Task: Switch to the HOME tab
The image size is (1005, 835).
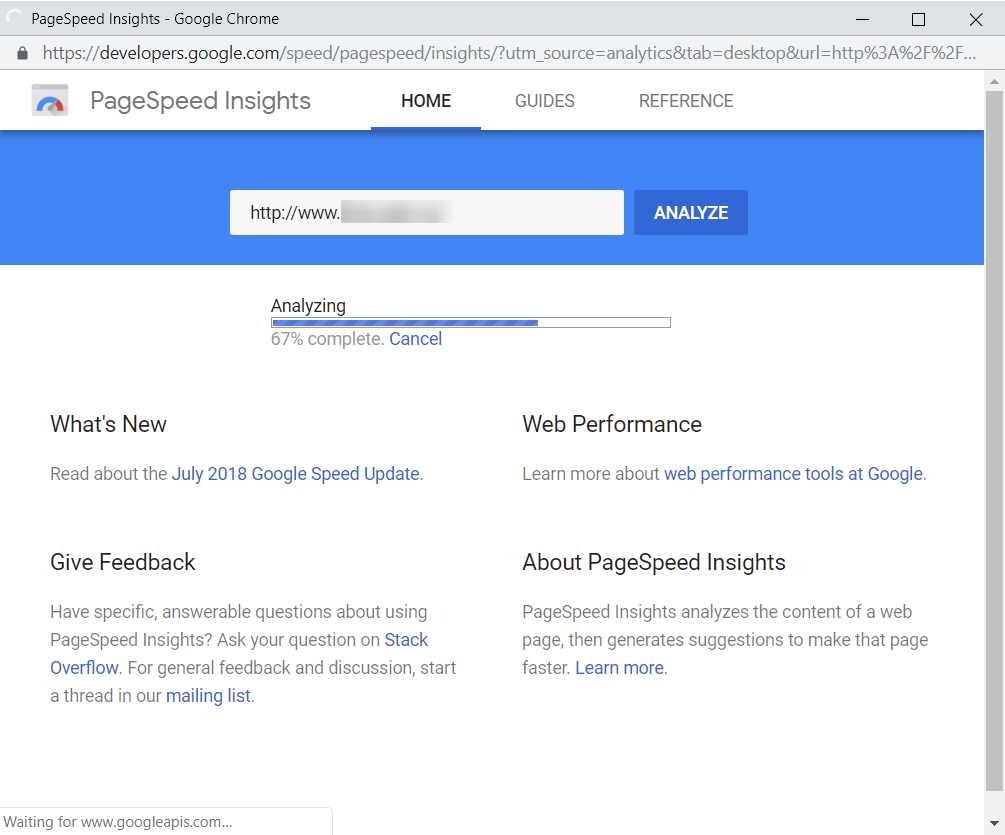Action: (x=426, y=101)
